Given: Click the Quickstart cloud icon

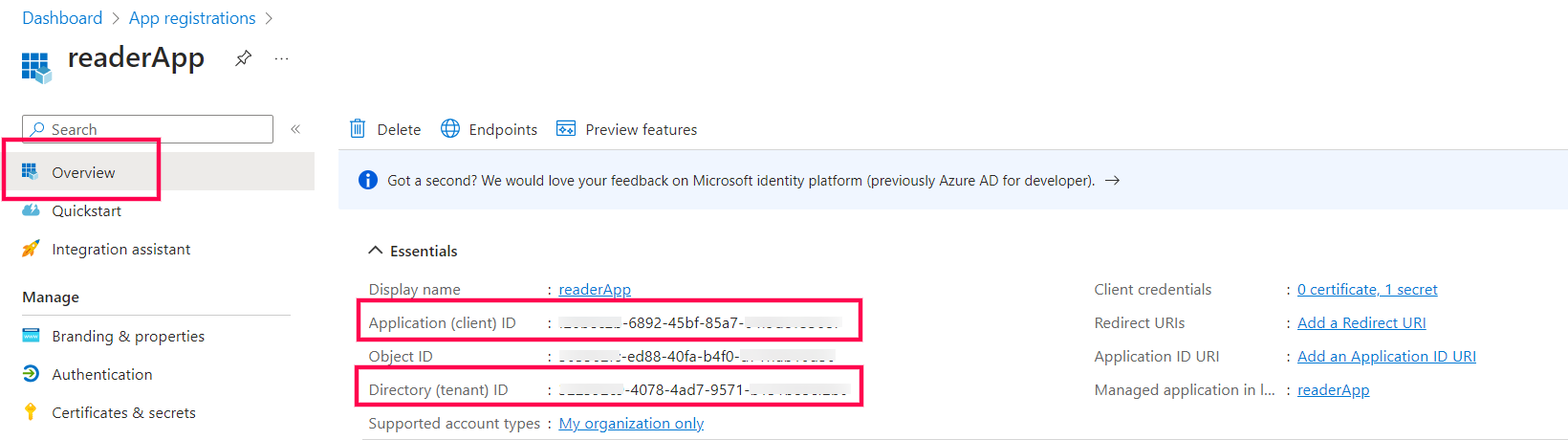Looking at the screenshot, I should tap(32, 210).
